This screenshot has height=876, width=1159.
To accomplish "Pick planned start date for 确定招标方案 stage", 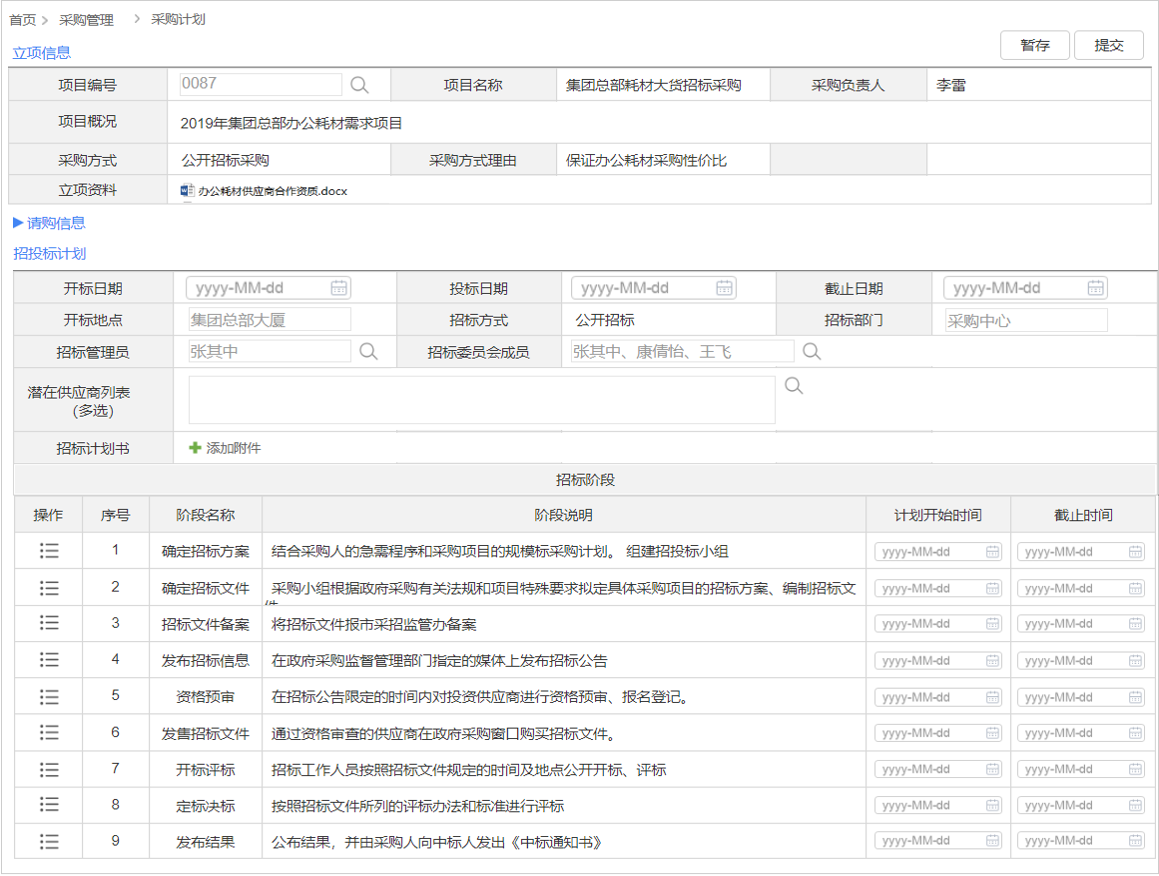I will click(938, 551).
